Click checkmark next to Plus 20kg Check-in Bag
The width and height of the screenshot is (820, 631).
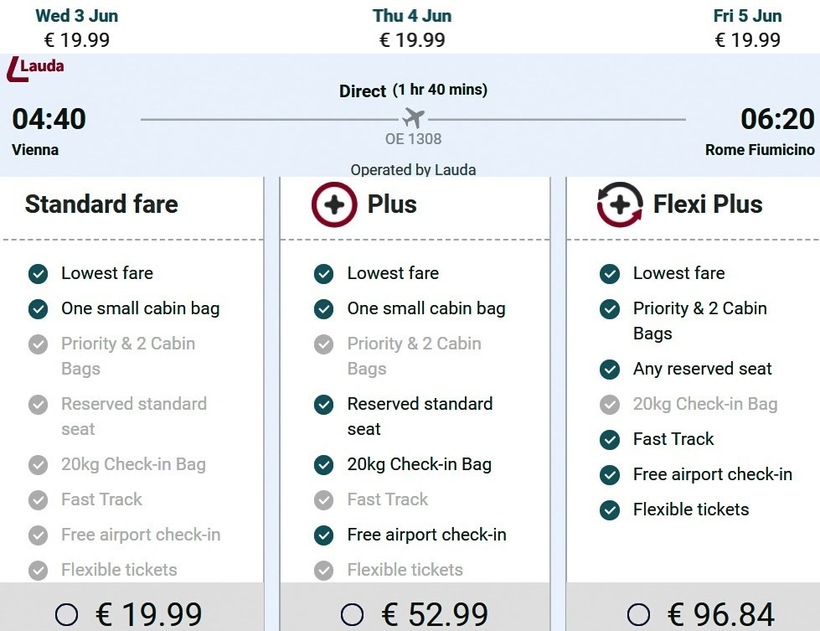point(324,465)
